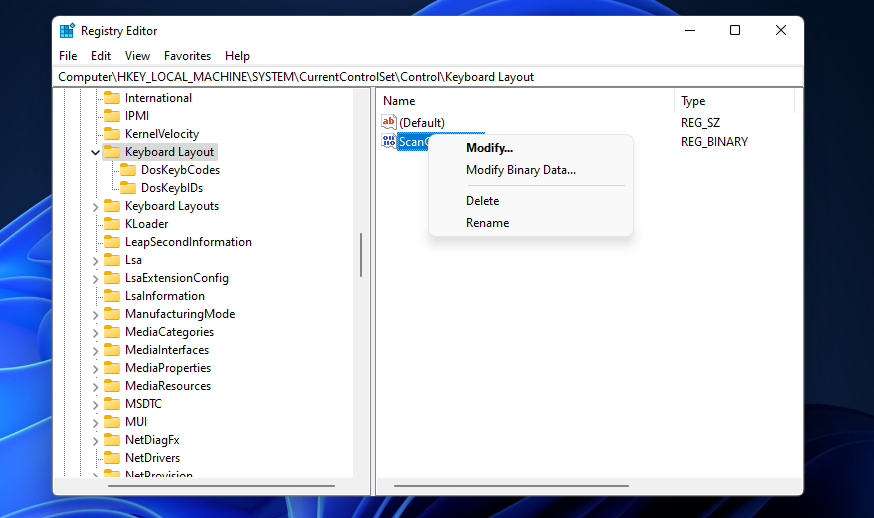This screenshot has height=518, width=874.
Task: Select the KernelVelocity key label
Action: pos(162,134)
